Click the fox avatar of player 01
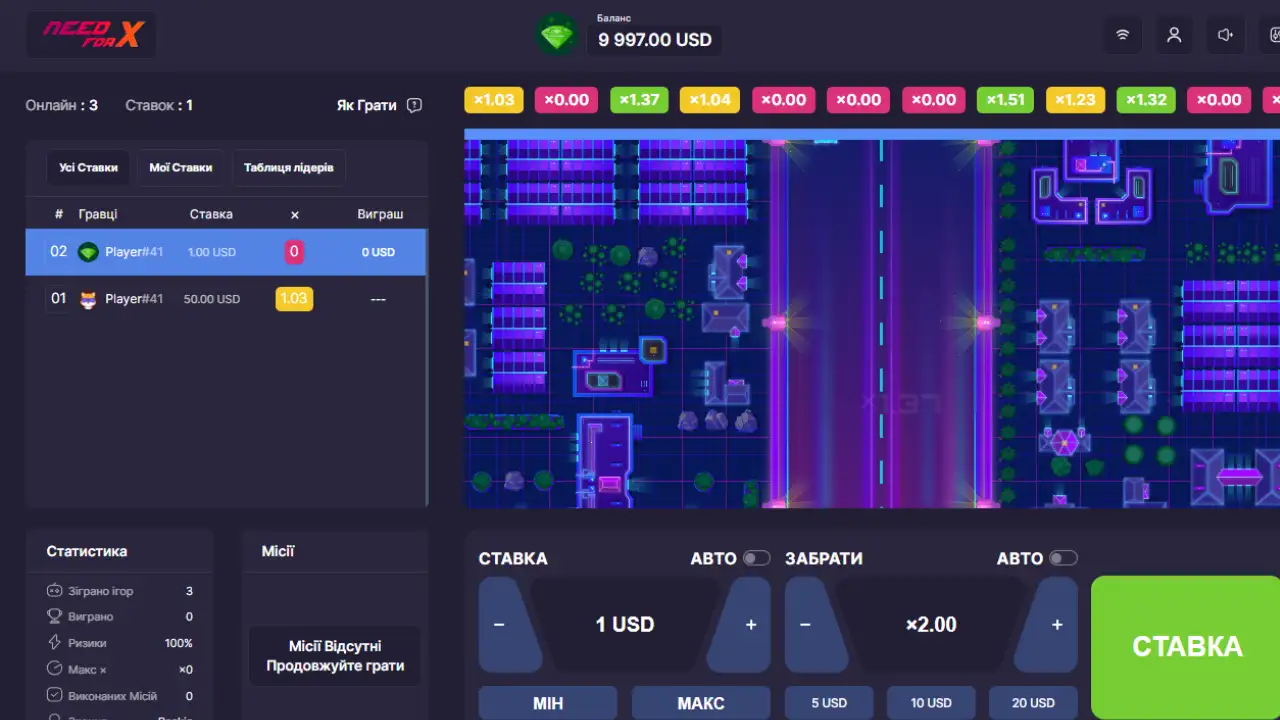1280x720 pixels. [89, 299]
